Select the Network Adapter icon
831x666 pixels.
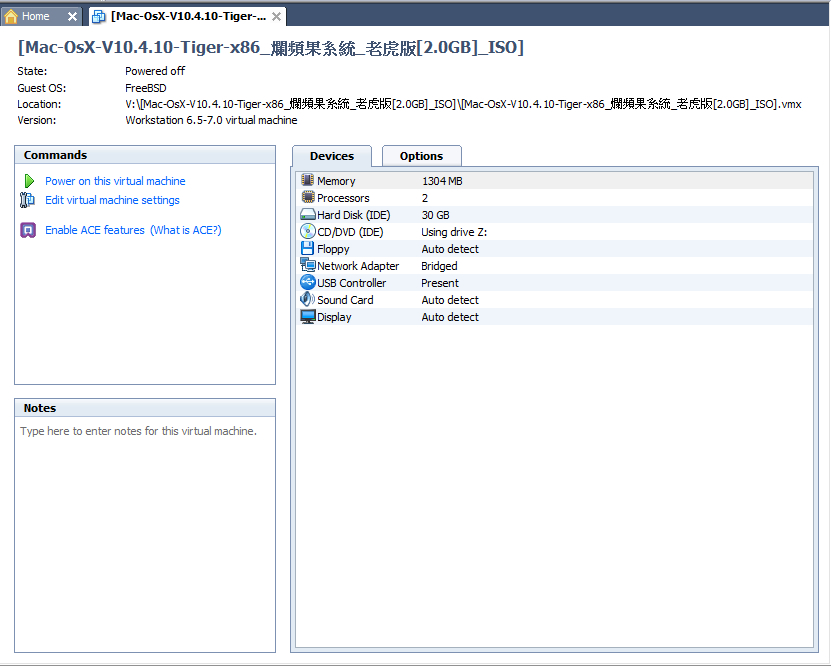[x=308, y=265]
